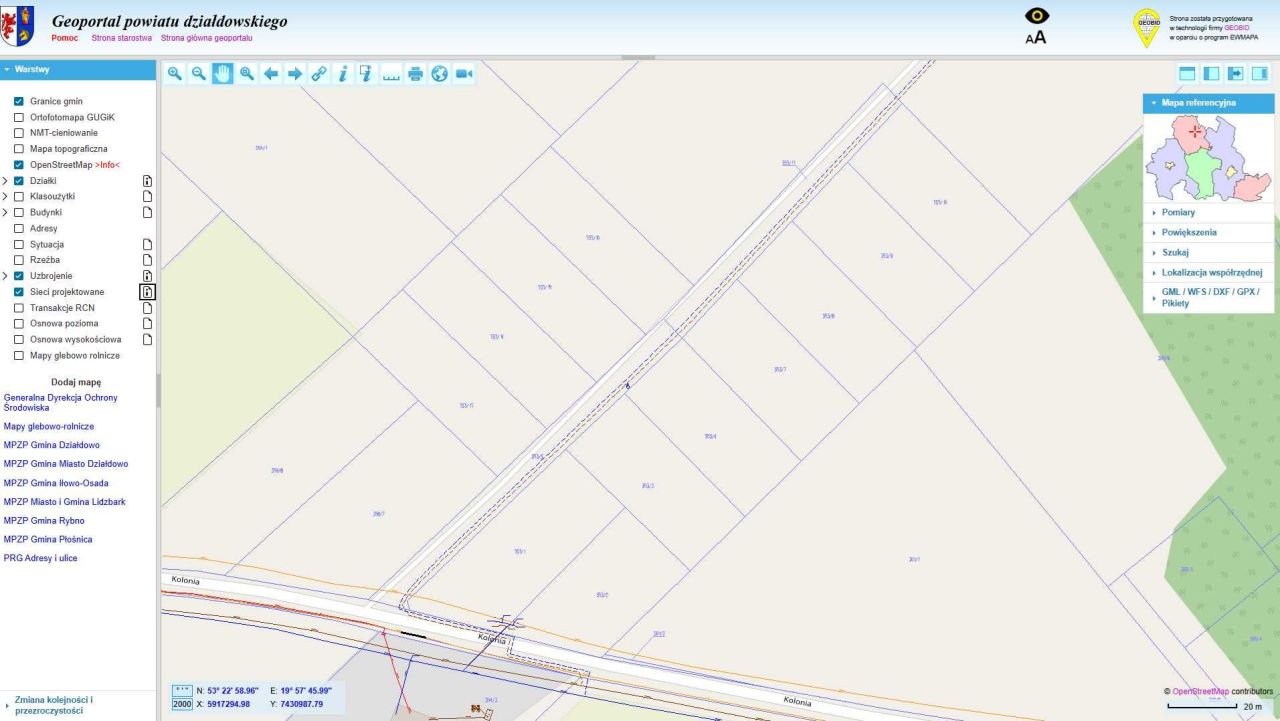This screenshot has width=1280, height=721.
Task: Add the MPZP Gmina Rybno map
Action: [x=44, y=521]
